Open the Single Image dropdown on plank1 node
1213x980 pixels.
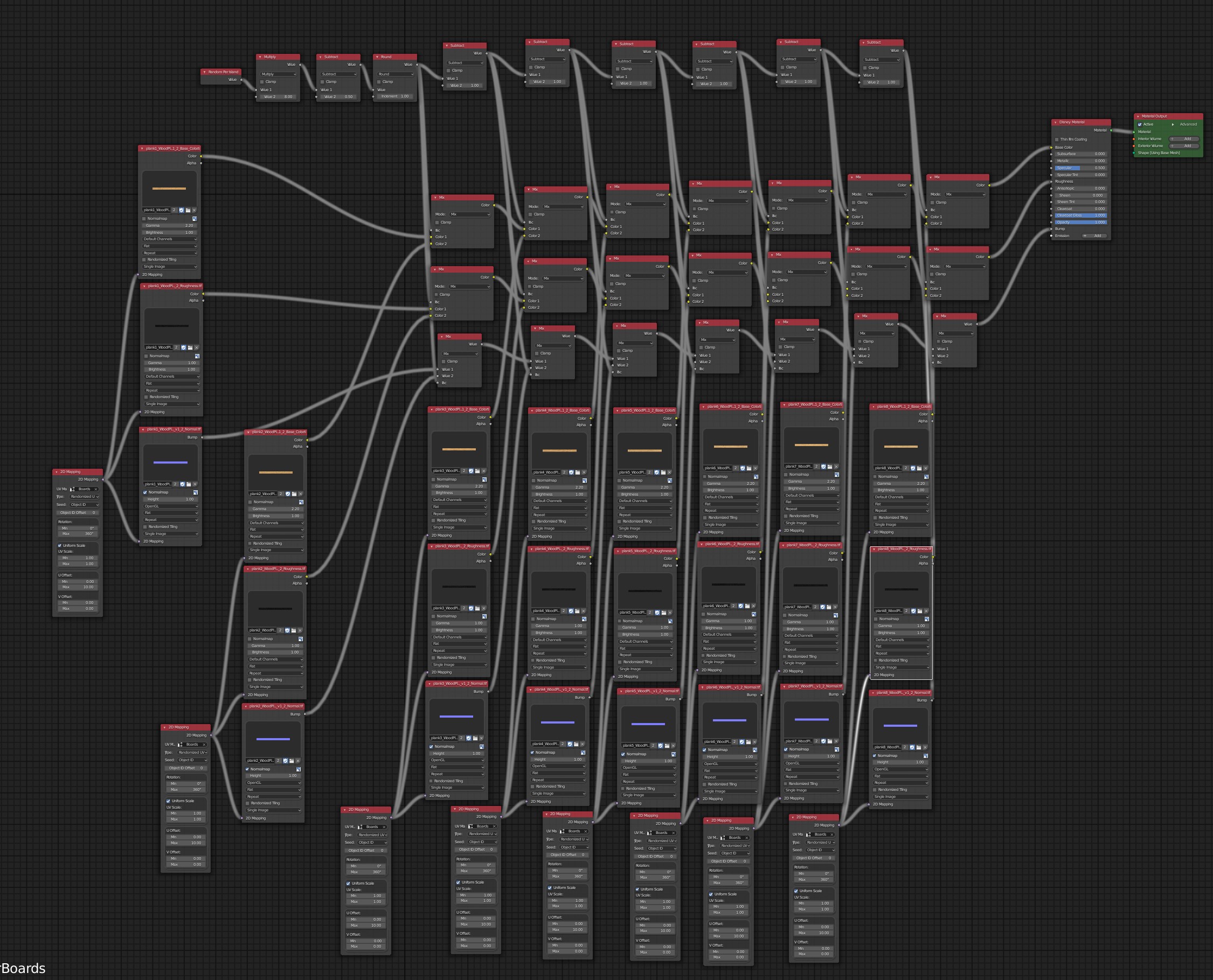169,267
